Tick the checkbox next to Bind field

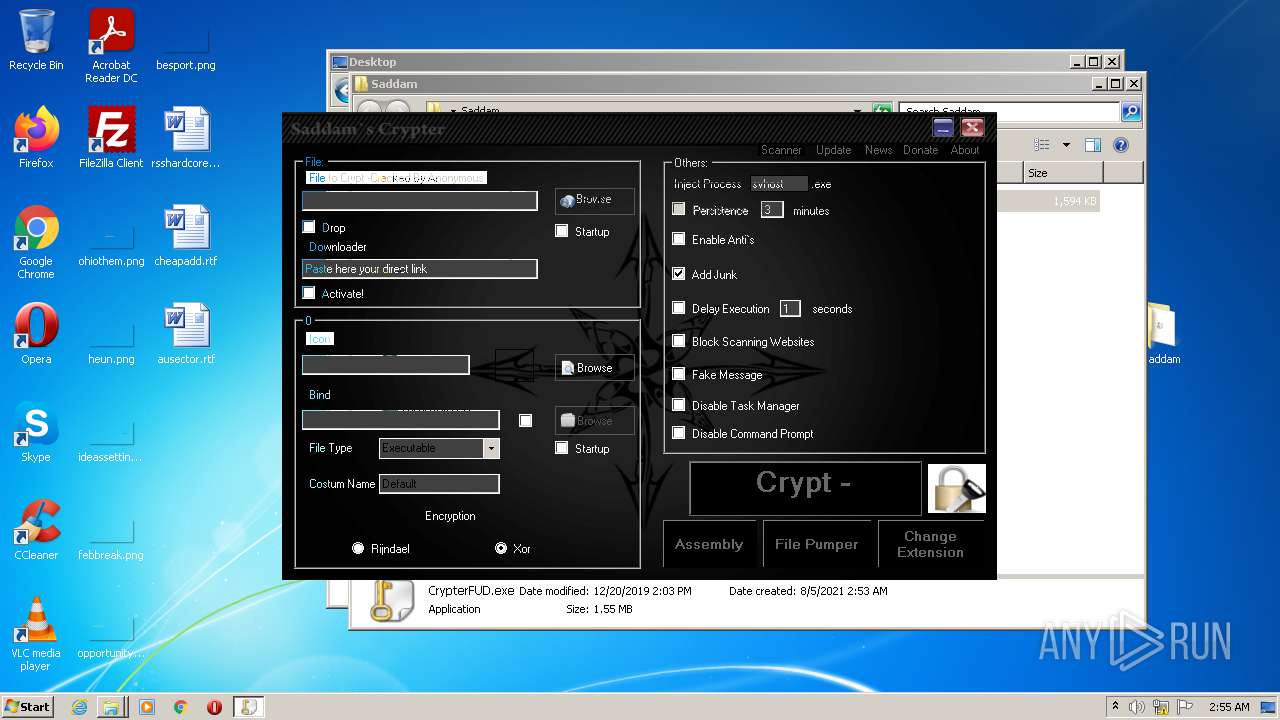tap(525, 420)
